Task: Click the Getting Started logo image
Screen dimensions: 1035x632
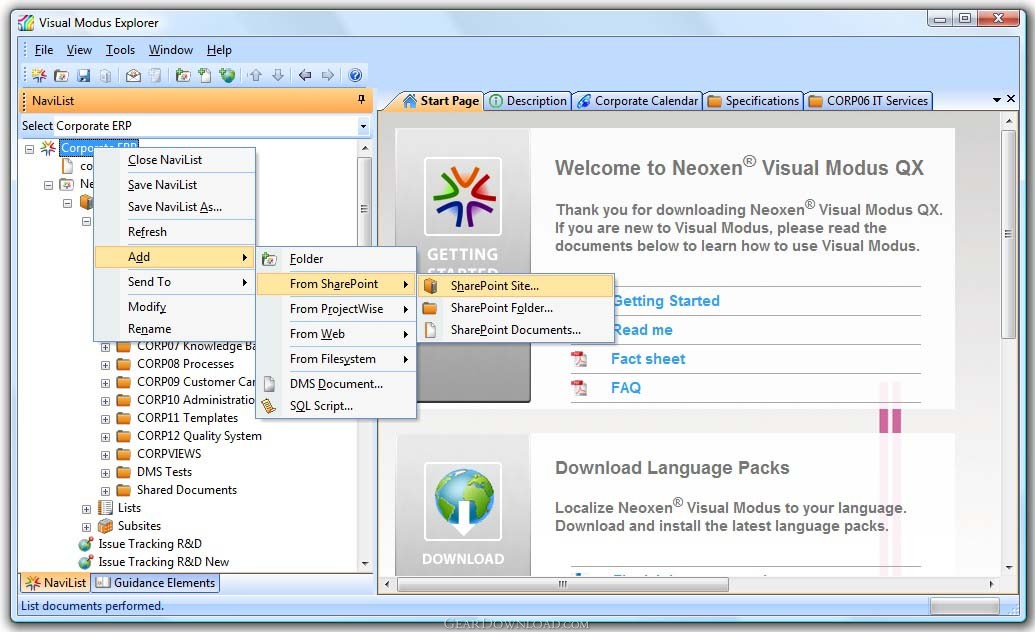Action: click(463, 197)
